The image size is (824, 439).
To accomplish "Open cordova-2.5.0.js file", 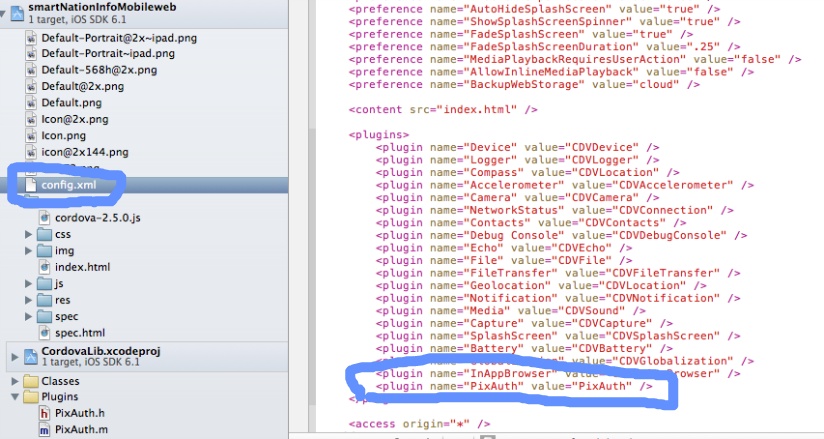I will (x=98, y=218).
